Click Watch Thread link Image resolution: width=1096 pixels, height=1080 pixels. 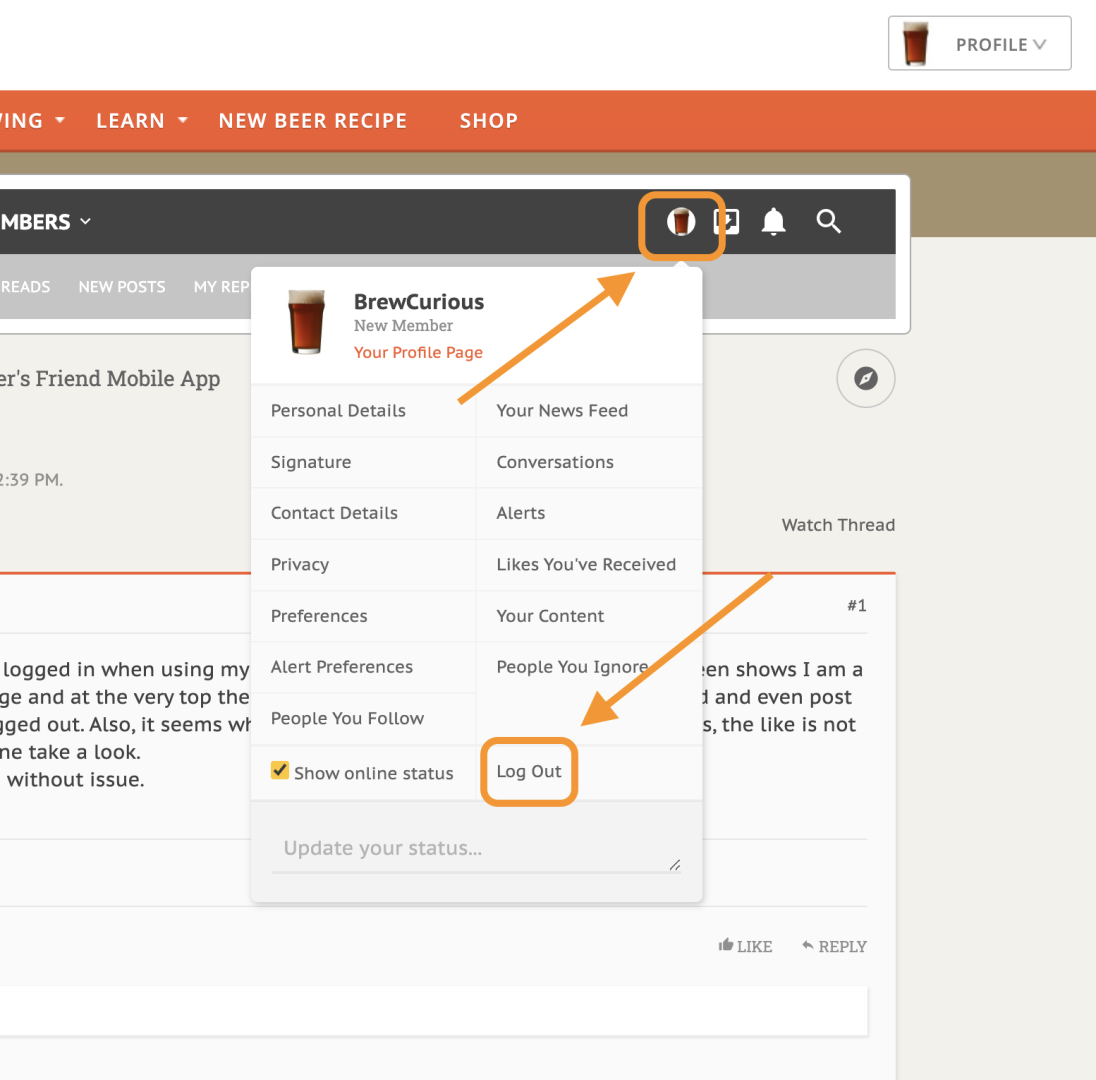tap(837, 525)
